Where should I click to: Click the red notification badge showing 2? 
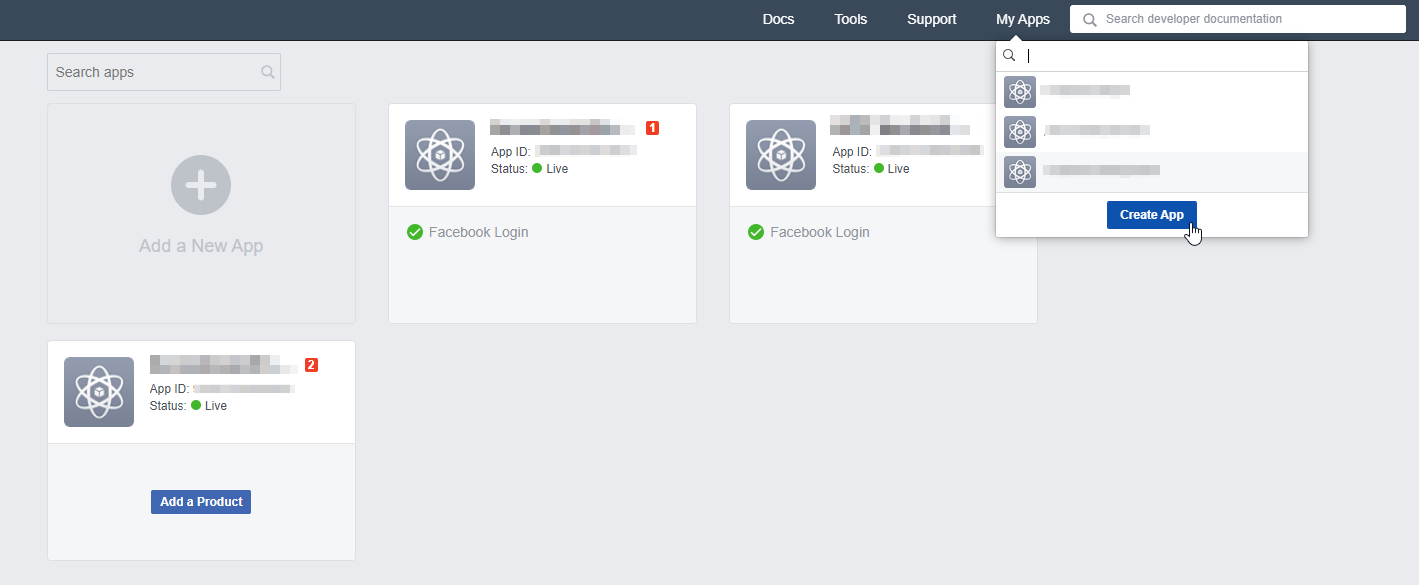311,365
